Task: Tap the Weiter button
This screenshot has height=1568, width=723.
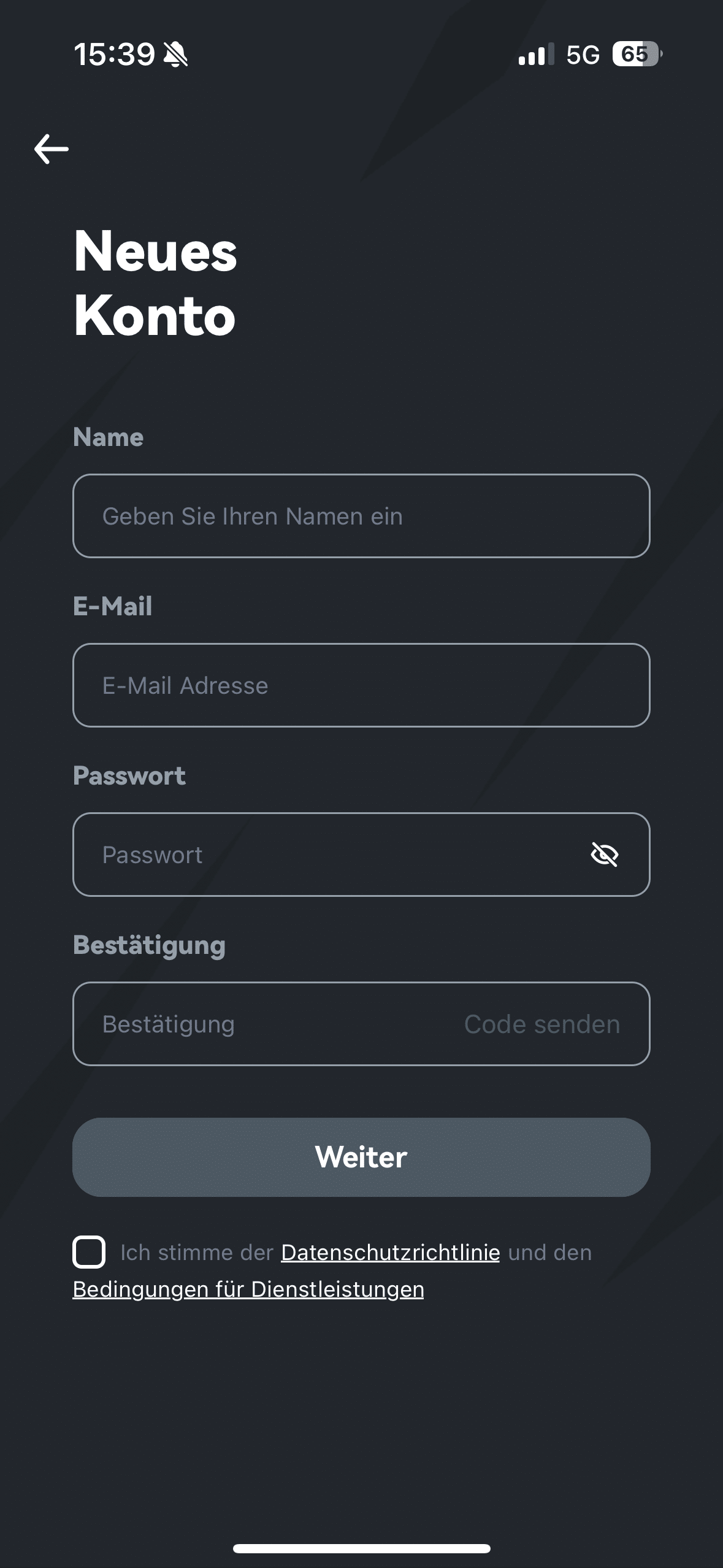Action: tap(361, 1157)
